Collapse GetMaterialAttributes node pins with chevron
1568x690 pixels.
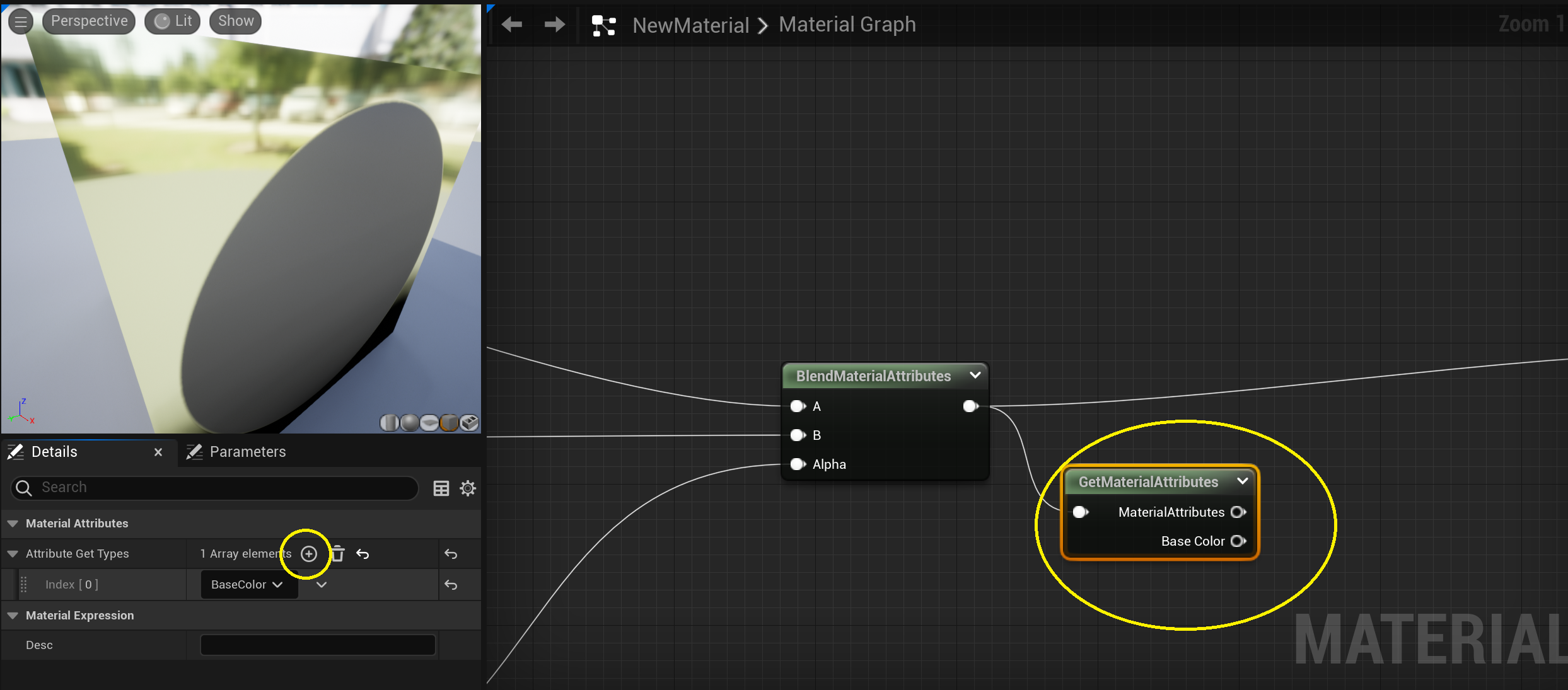[x=1242, y=481]
